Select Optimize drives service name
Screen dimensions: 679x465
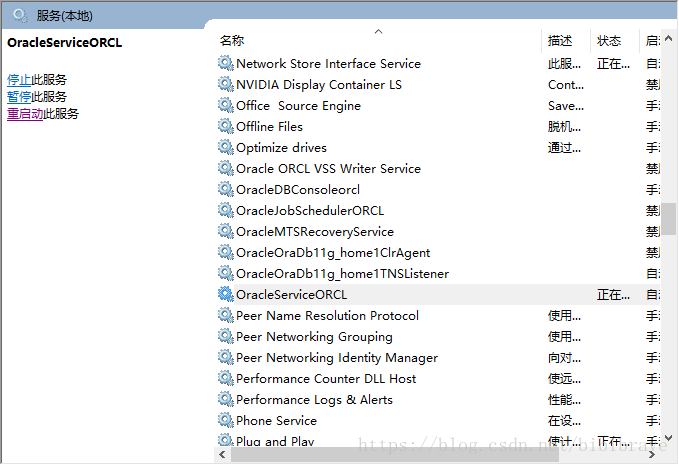(x=281, y=148)
